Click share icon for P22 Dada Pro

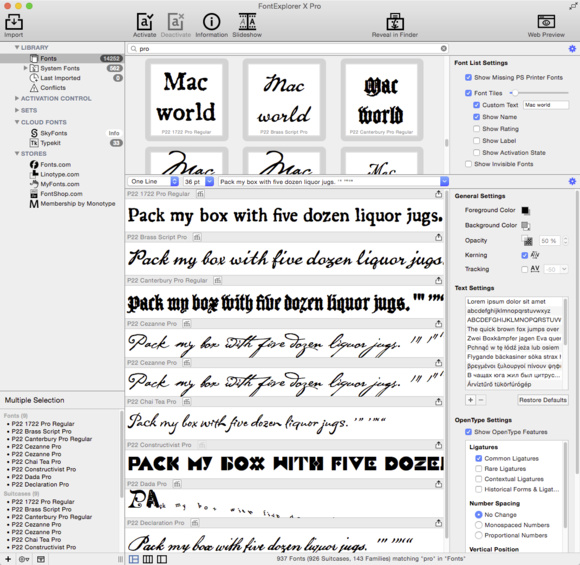(x=438, y=484)
